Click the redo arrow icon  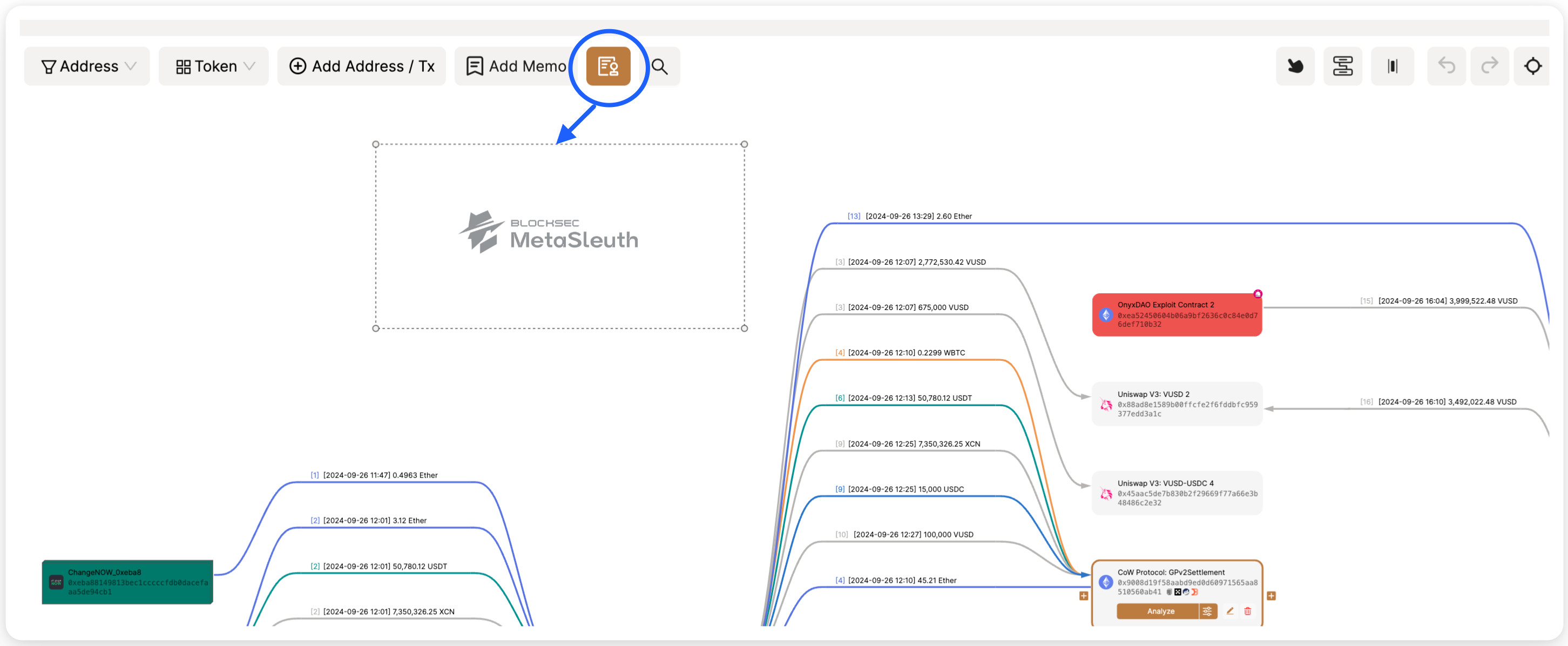coord(1489,66)
